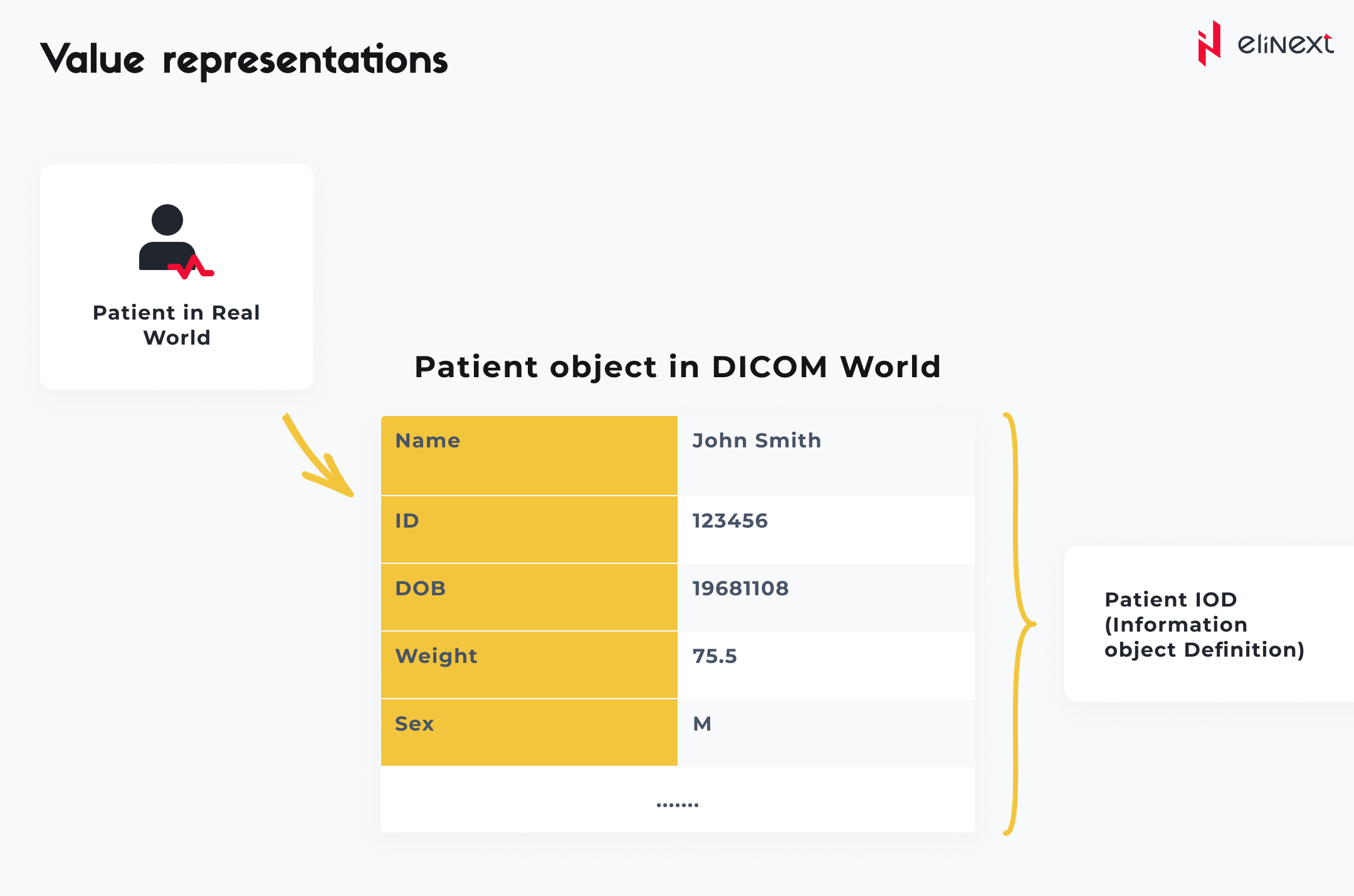
Task: Click the Sex label cell
Action: tap(529, 732)
